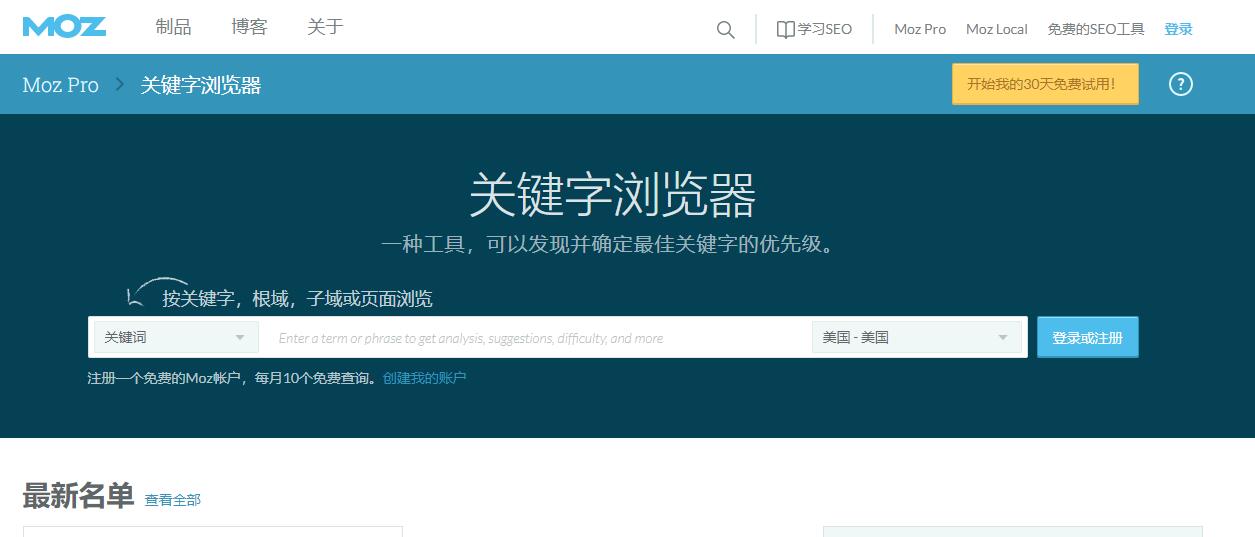This screenshot has height=537, width=1255.
Task: Click the note 注册一个免费的Moz帐户，每月10个免费查询。
Action: tap(235, 378)
